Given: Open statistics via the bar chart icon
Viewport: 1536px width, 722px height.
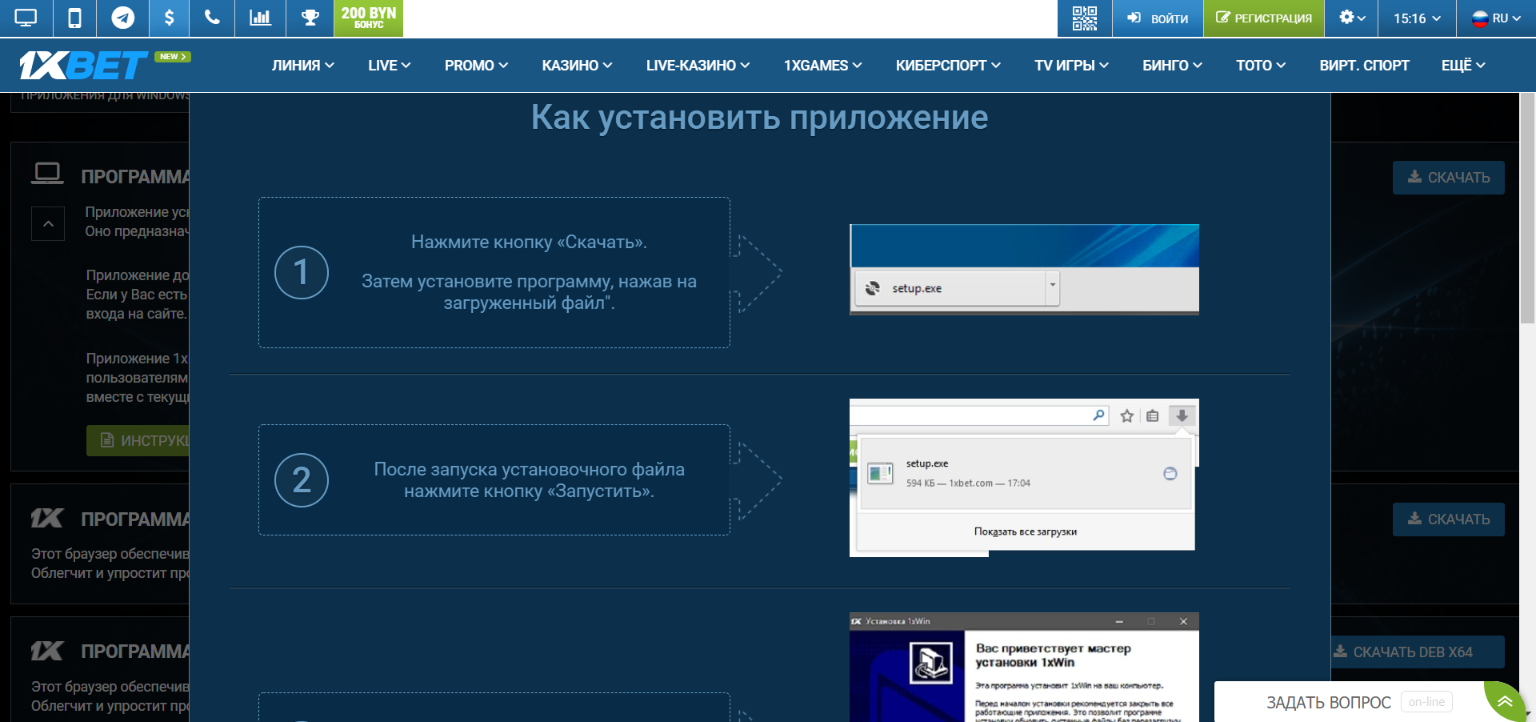Looking at the screenshot, I should (260, 17).
